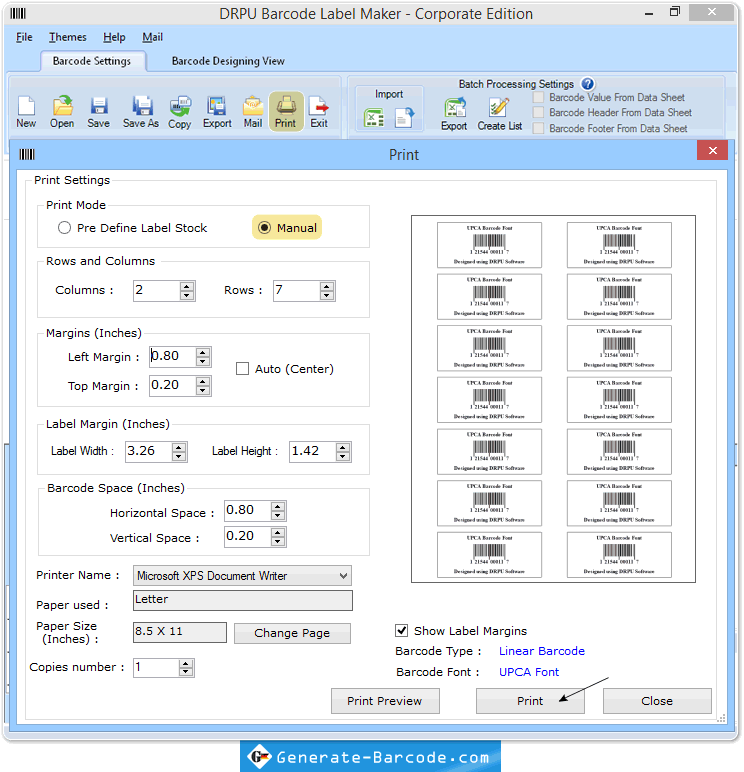
Task: Click the barcode app icon in the main title bar
Action: point(18,13)
